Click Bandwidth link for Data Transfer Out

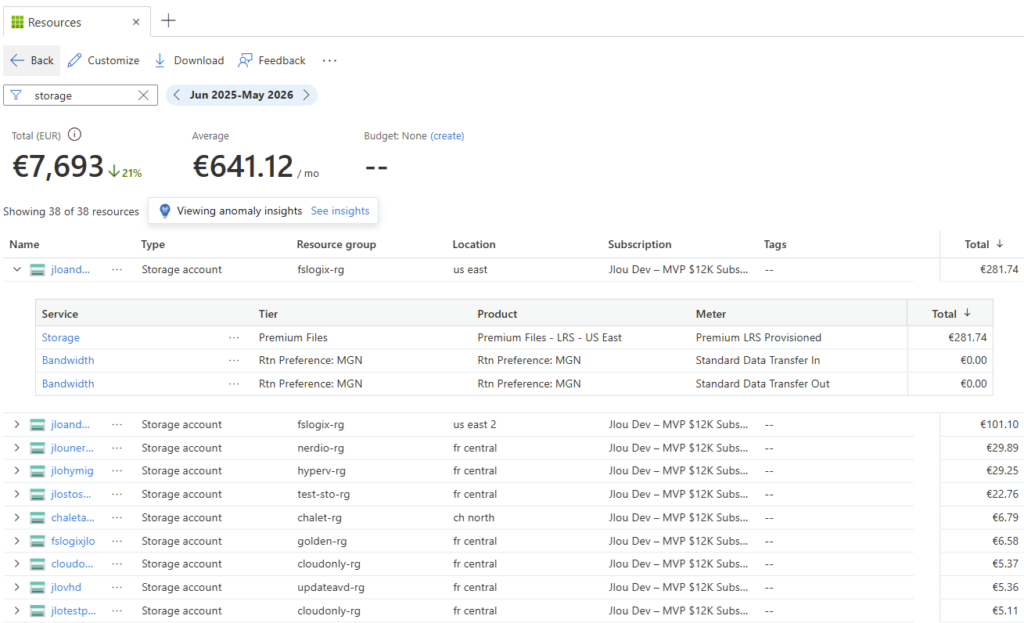click(x=68, y=383)
